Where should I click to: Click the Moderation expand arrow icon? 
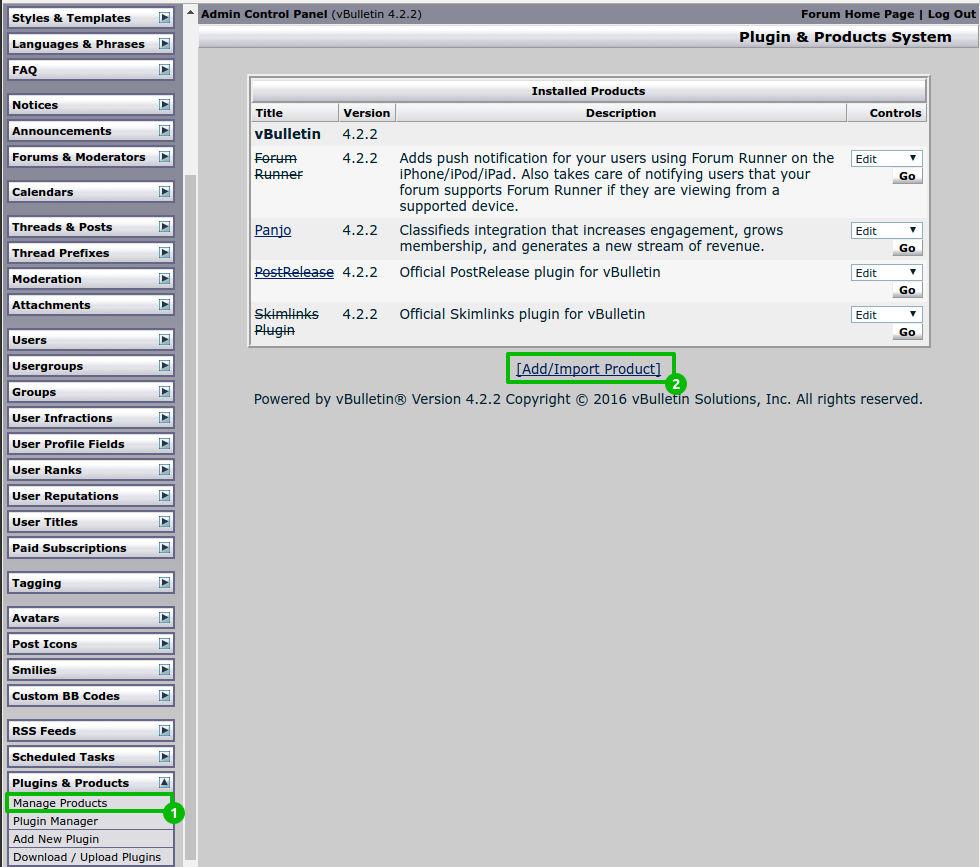[164, 278]
